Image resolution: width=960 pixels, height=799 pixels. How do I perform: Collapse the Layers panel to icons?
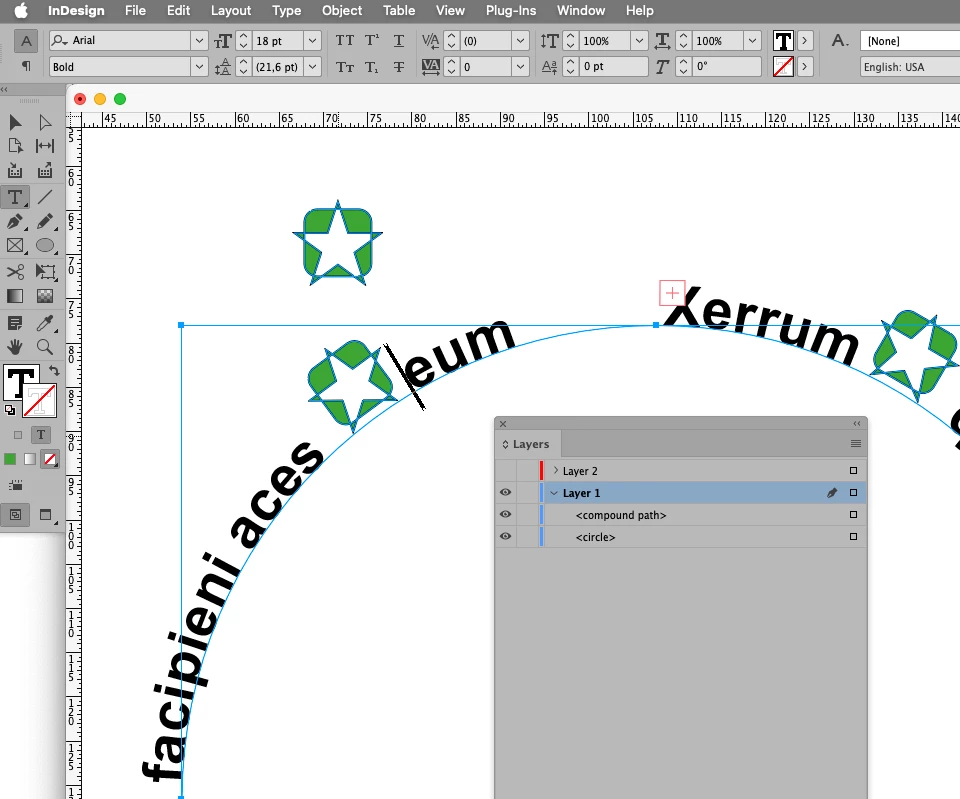pyautogui.click(x=857, y=424)
